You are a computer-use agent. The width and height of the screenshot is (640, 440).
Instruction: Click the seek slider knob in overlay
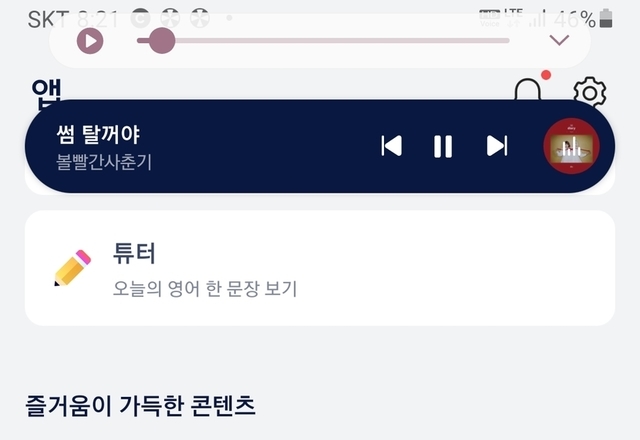[162, 41]
